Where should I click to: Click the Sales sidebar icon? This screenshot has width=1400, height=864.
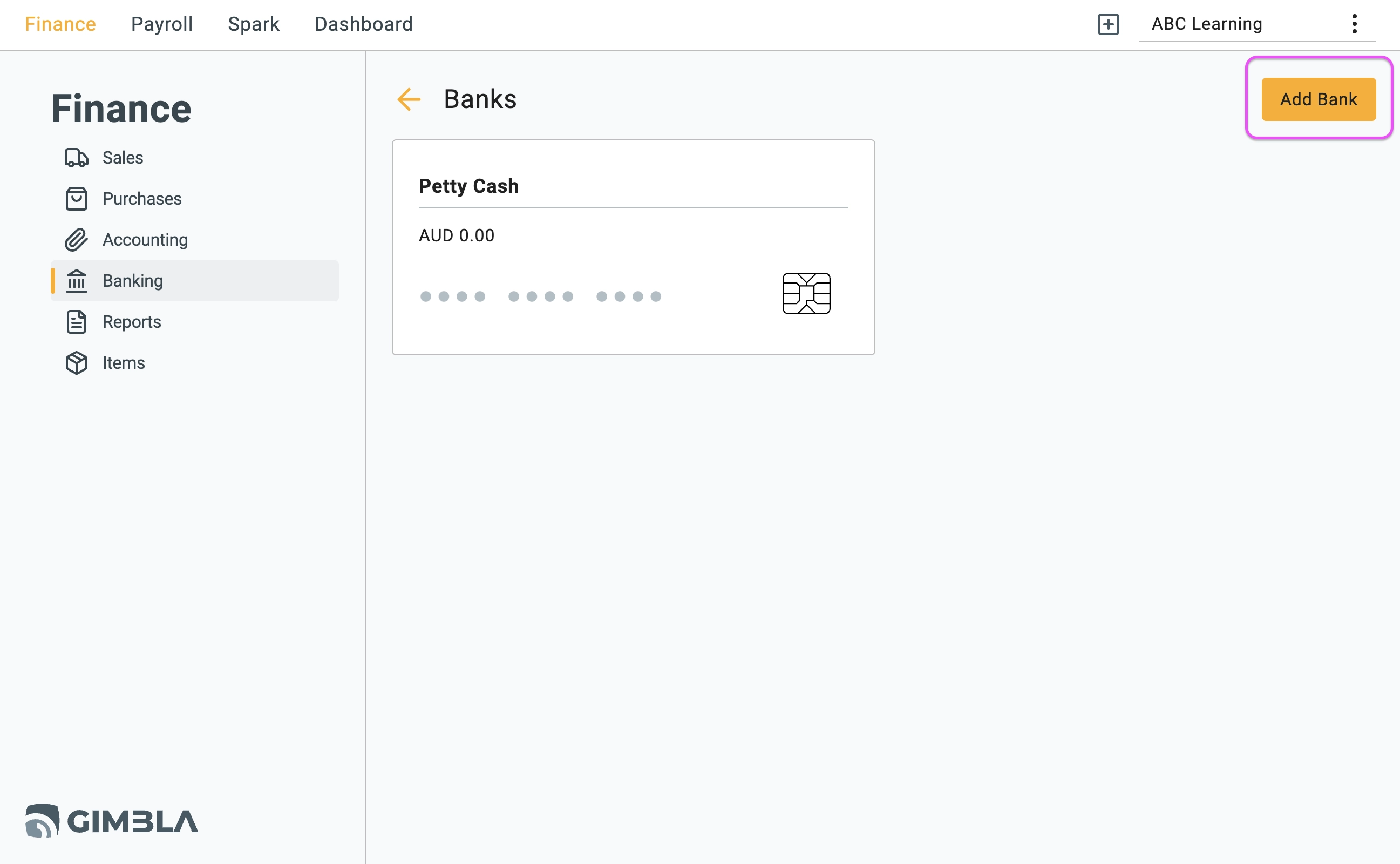(77, 157)
